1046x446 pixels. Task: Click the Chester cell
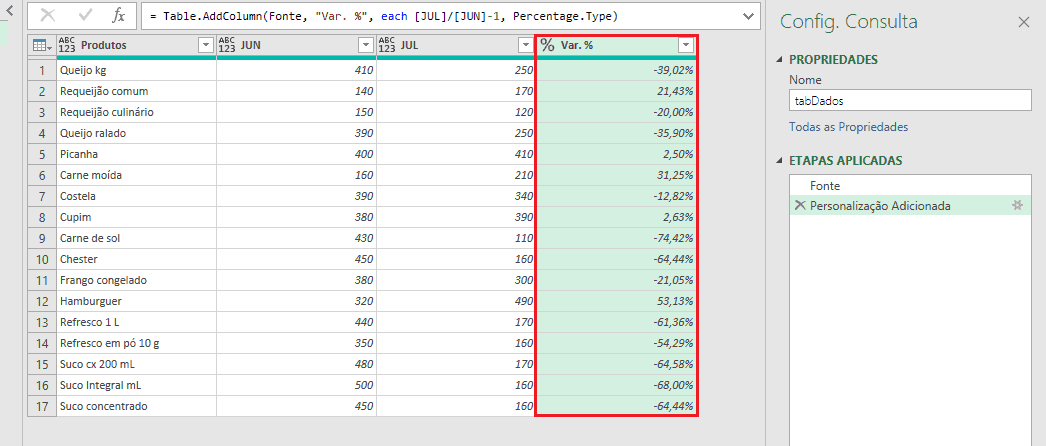tap(137, 259)
